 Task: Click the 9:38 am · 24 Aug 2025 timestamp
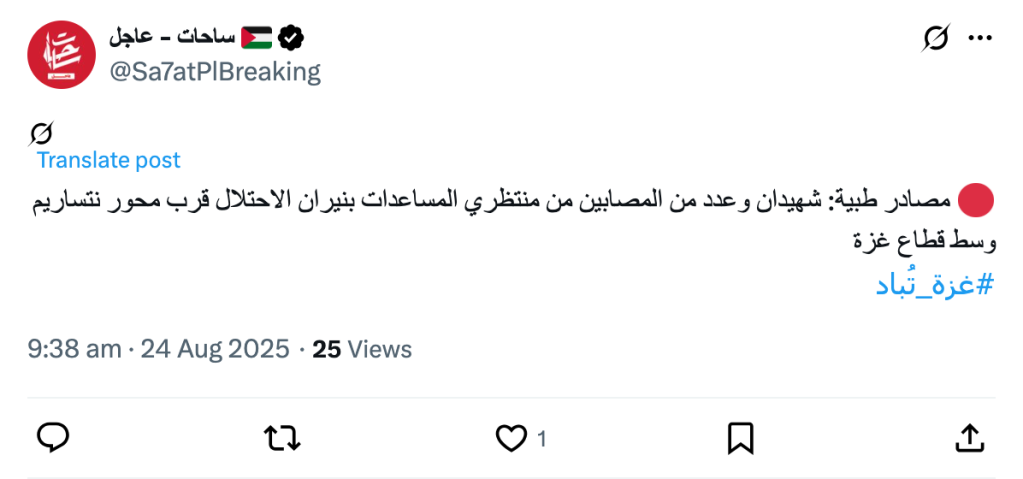click(x=158, y=349)
